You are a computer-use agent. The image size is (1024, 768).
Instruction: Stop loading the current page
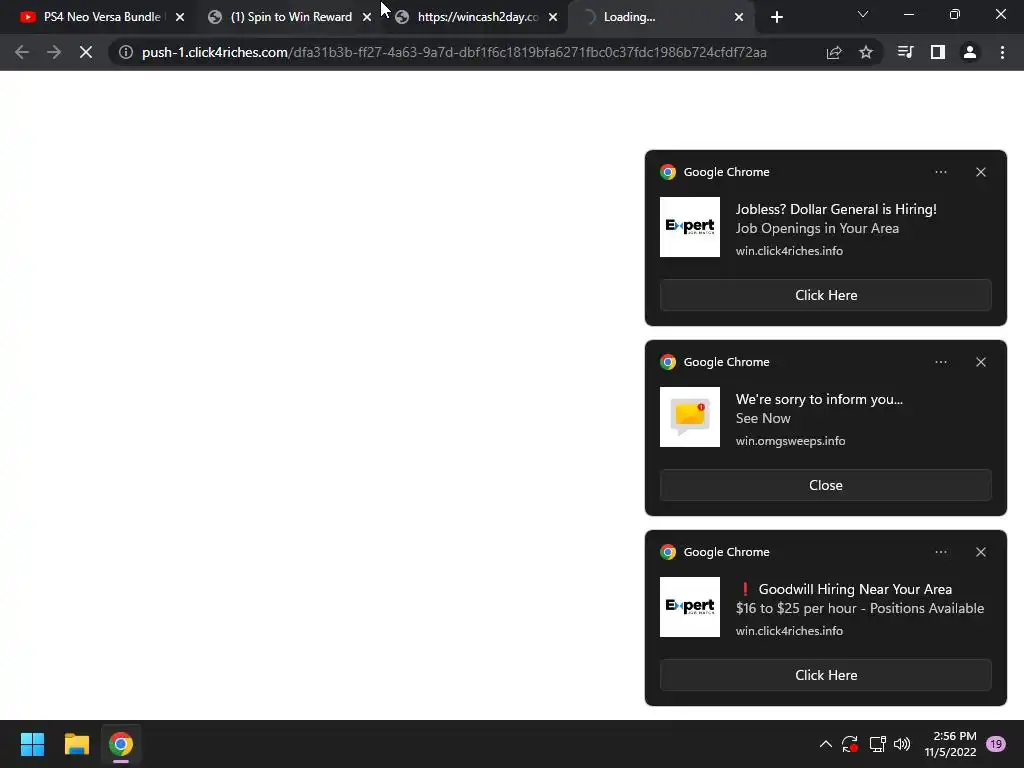86,52
